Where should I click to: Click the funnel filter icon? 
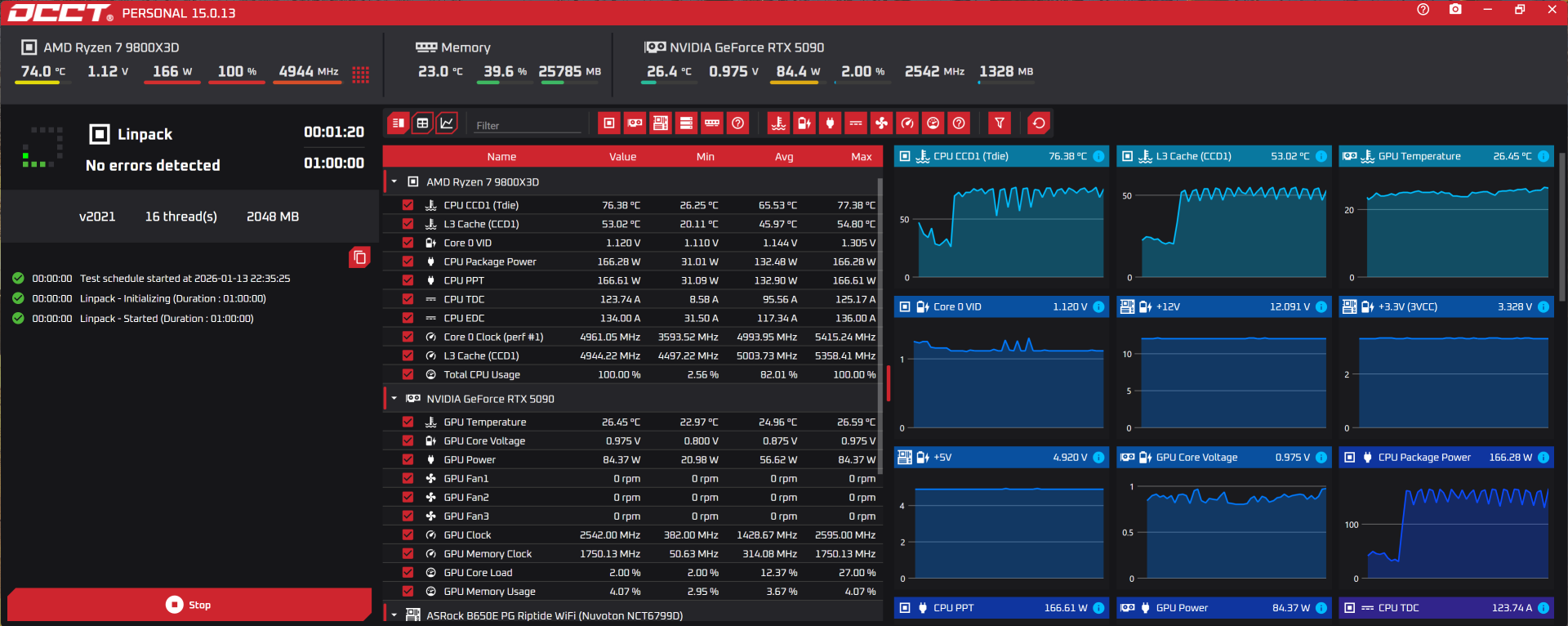point(1000,123)
